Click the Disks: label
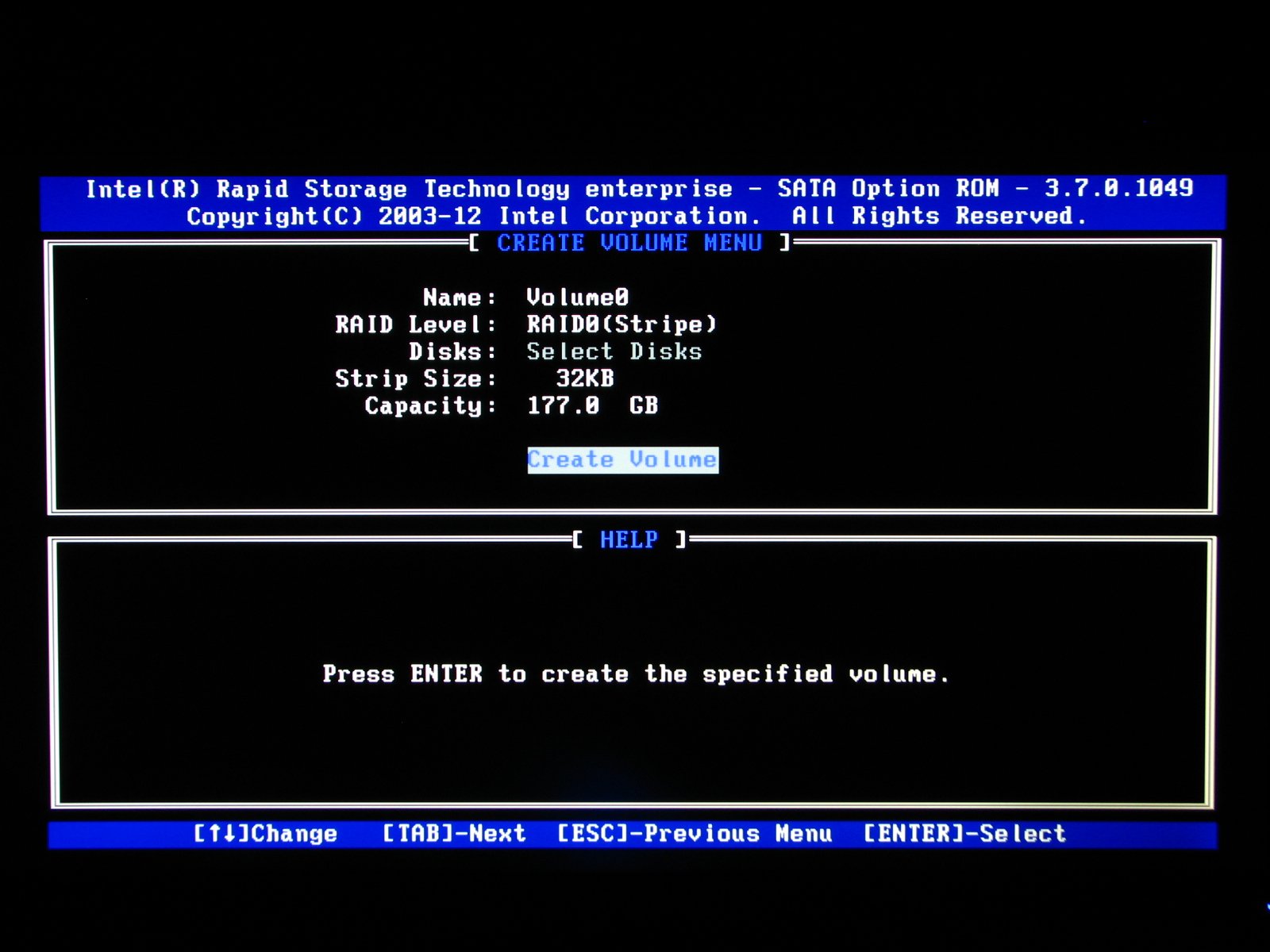1270x952 pixels. point(452,351)
